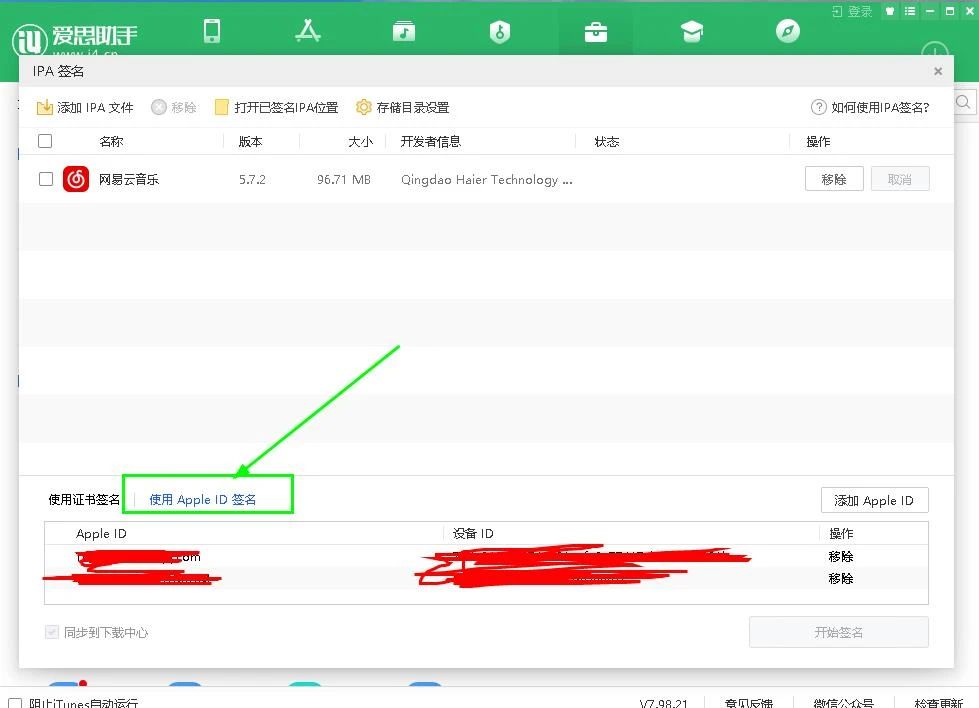Screen dimensions: 979x708
Task: Click the Qingdao Haier Technology developer cell
Action: [x=486, y=180]
